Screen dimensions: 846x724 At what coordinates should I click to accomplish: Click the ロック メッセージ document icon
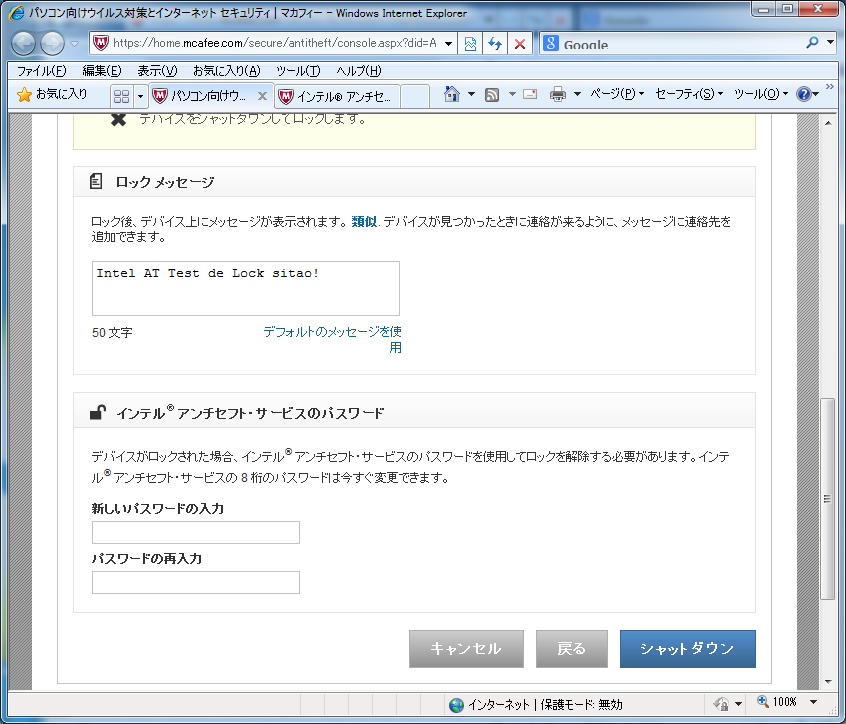[96, 181]
